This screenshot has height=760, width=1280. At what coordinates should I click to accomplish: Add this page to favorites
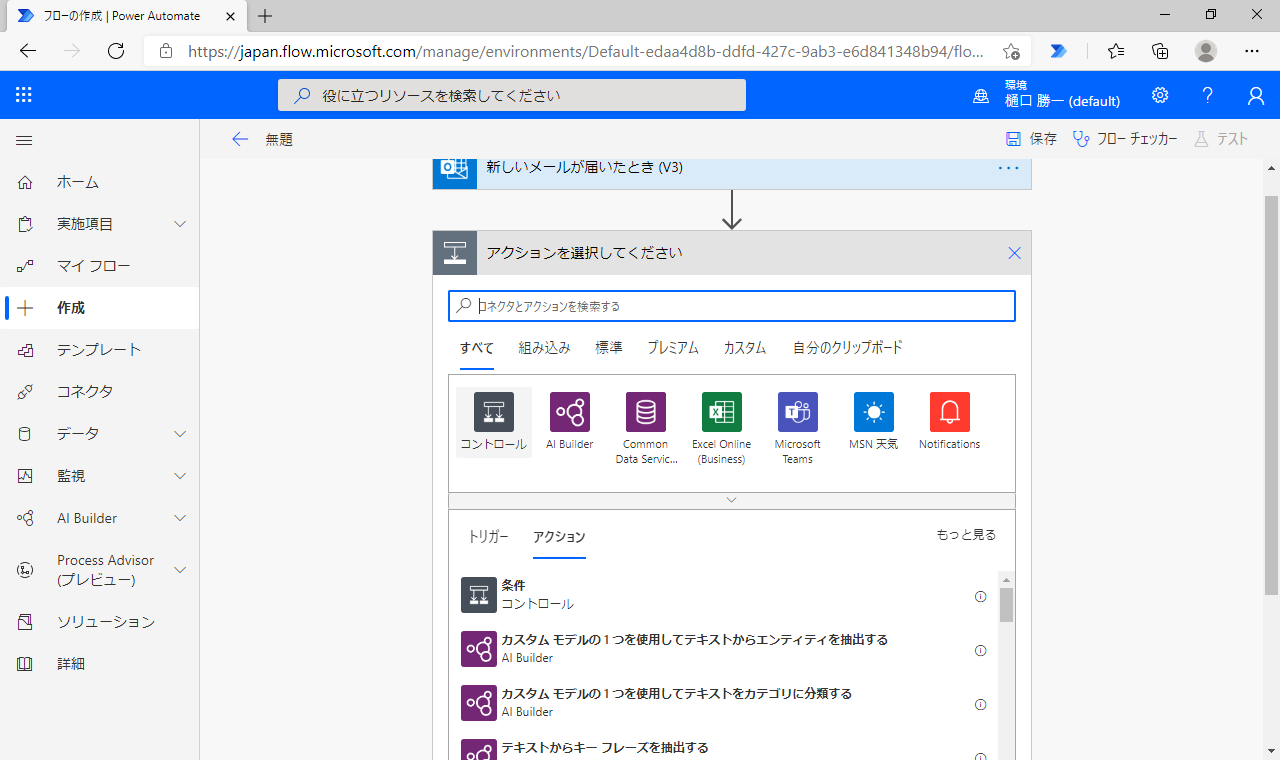coord(1011,51)
